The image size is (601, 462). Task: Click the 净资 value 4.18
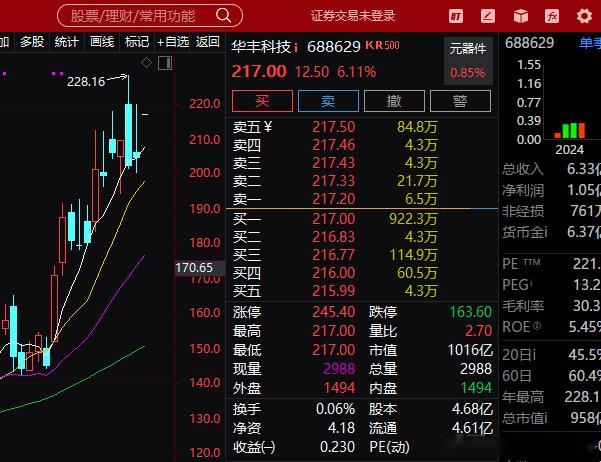click(342, 428)
